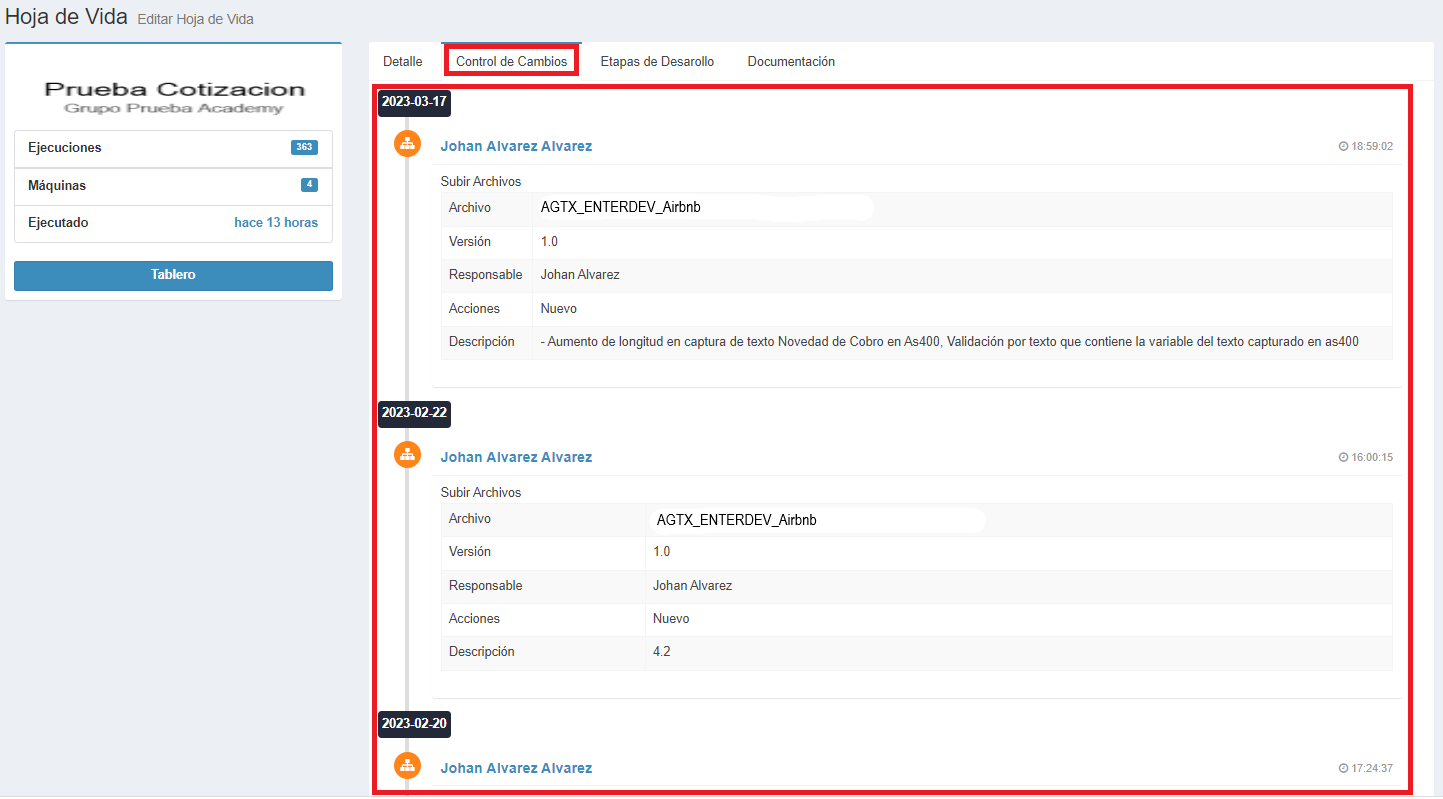Click the Editar Hoja de Vida subtitle
The height and width of the screenshot is (799, 1443).
coord(195,19)
